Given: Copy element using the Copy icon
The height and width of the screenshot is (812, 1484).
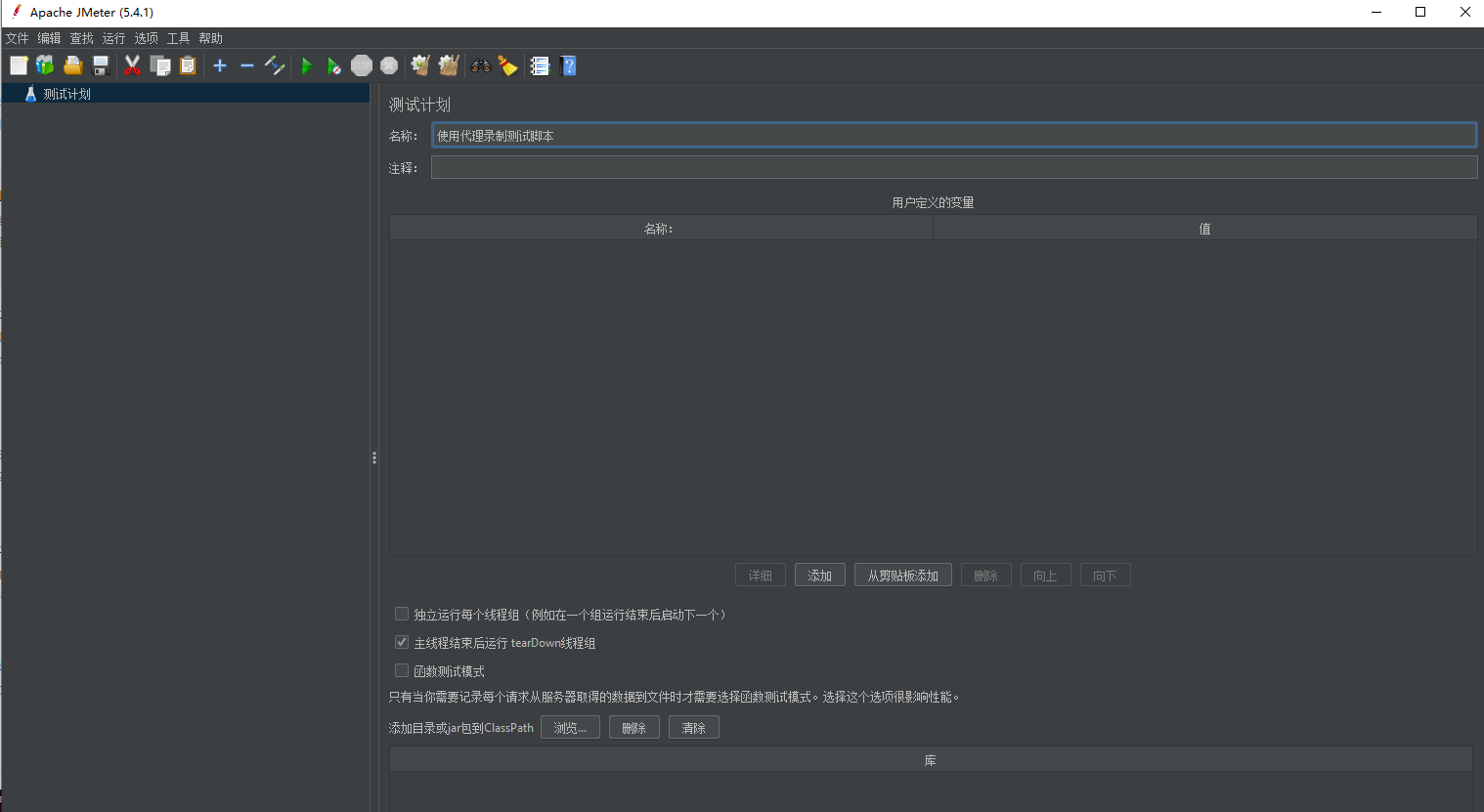Looking at the screenshot, I should (160, 65).
